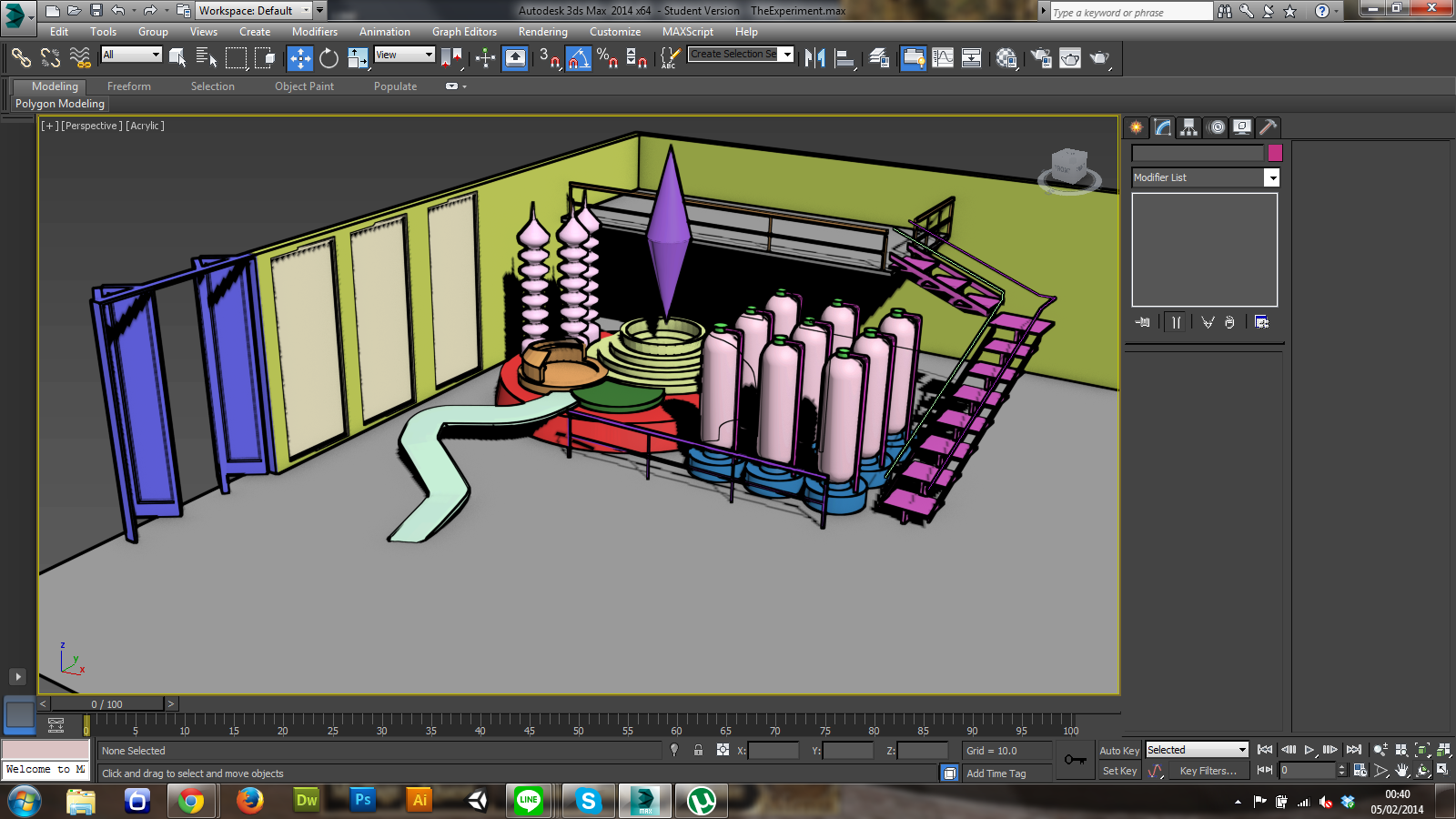Open the Material Editor
Image resolution: width=1456 pixels, height=819 pixels.
point(1006,58)
